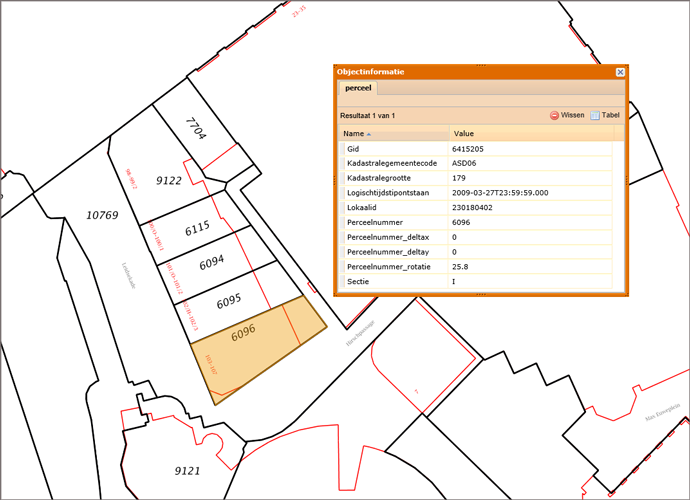Screen dimensions: 690x500
Task: Click the red Wissen clear icon
Action: 554,115
